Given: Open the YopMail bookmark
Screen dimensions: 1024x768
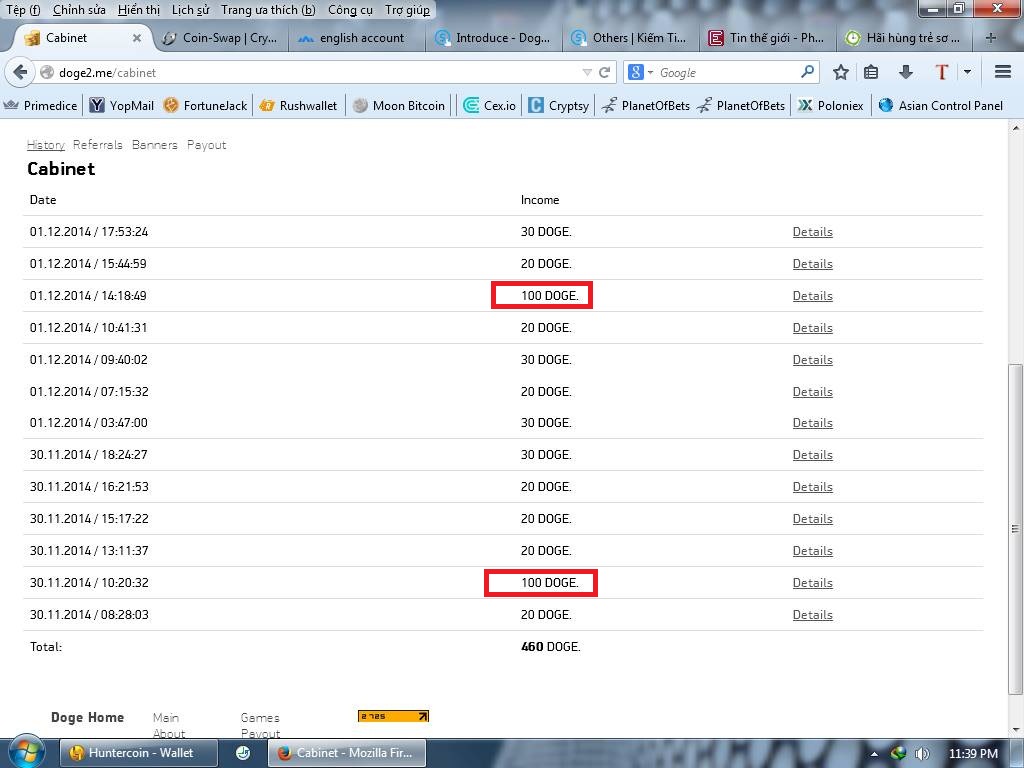Looking at the screenshot, I should tap(122, 105).
